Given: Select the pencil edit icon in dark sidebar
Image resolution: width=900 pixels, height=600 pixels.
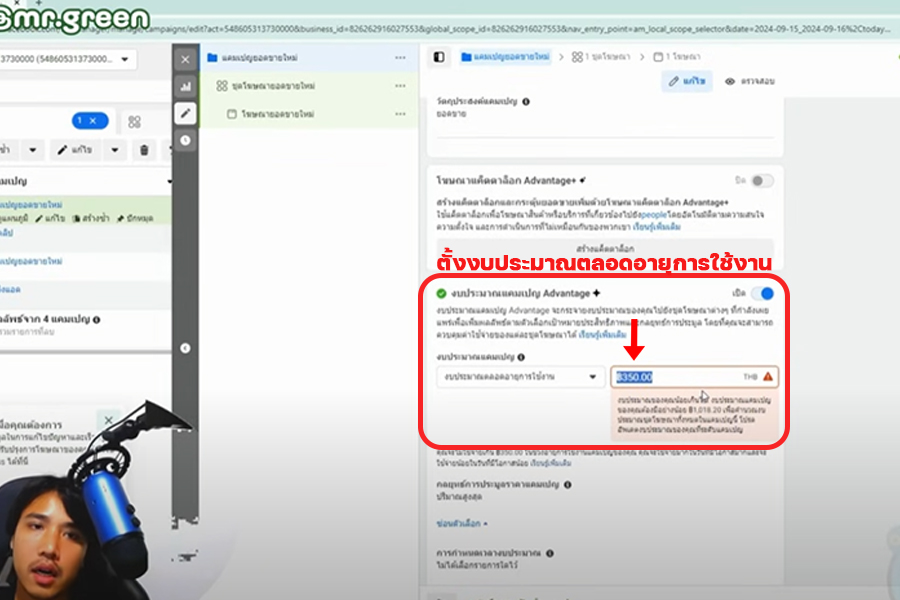Looking at the screenshot, I should (185, 113).
